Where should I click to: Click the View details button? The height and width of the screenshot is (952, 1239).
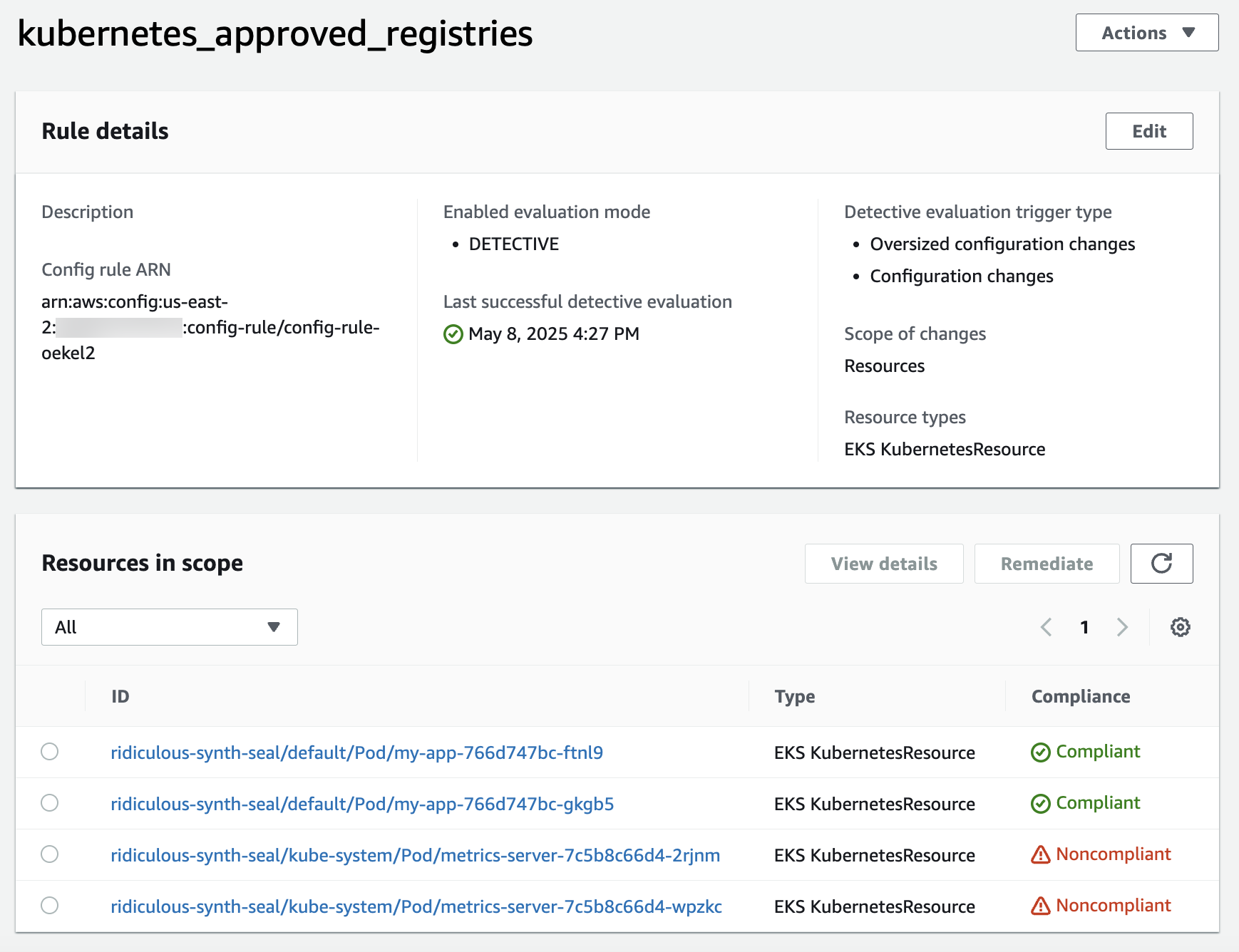coord(883,564)
